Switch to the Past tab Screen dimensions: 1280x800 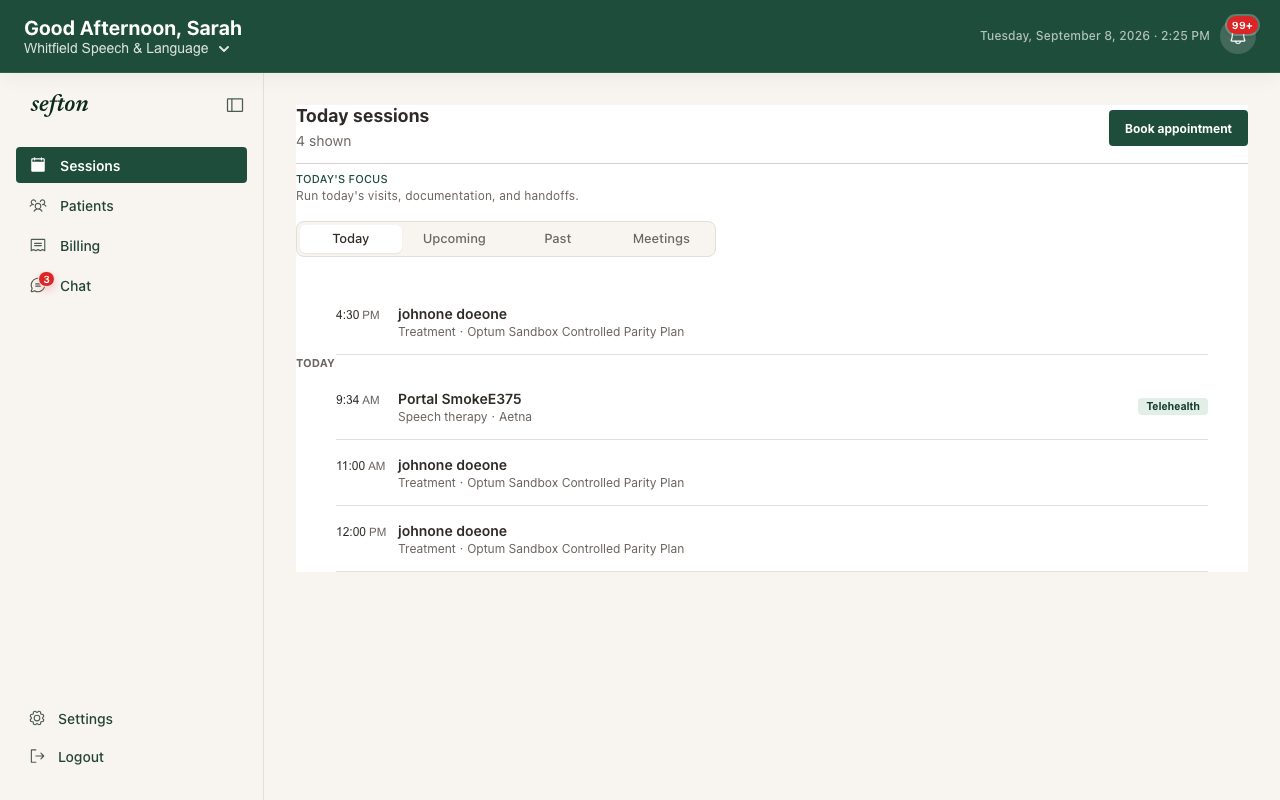(x=558, y=239)
